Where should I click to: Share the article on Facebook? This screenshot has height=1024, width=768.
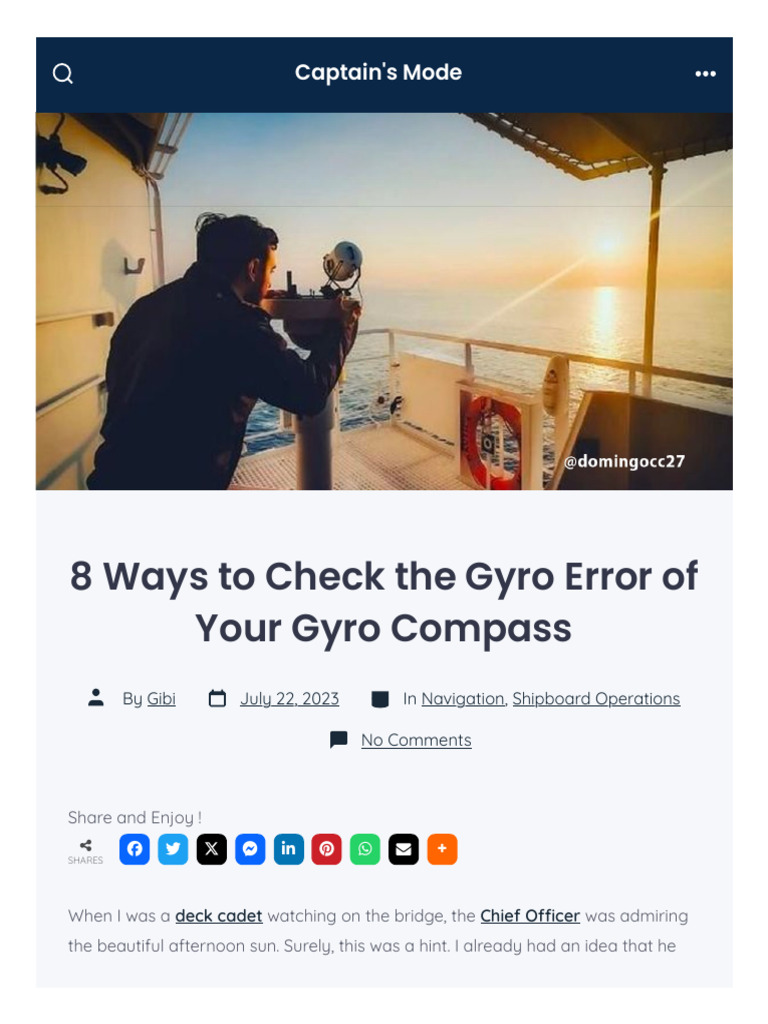pos(135,848)
